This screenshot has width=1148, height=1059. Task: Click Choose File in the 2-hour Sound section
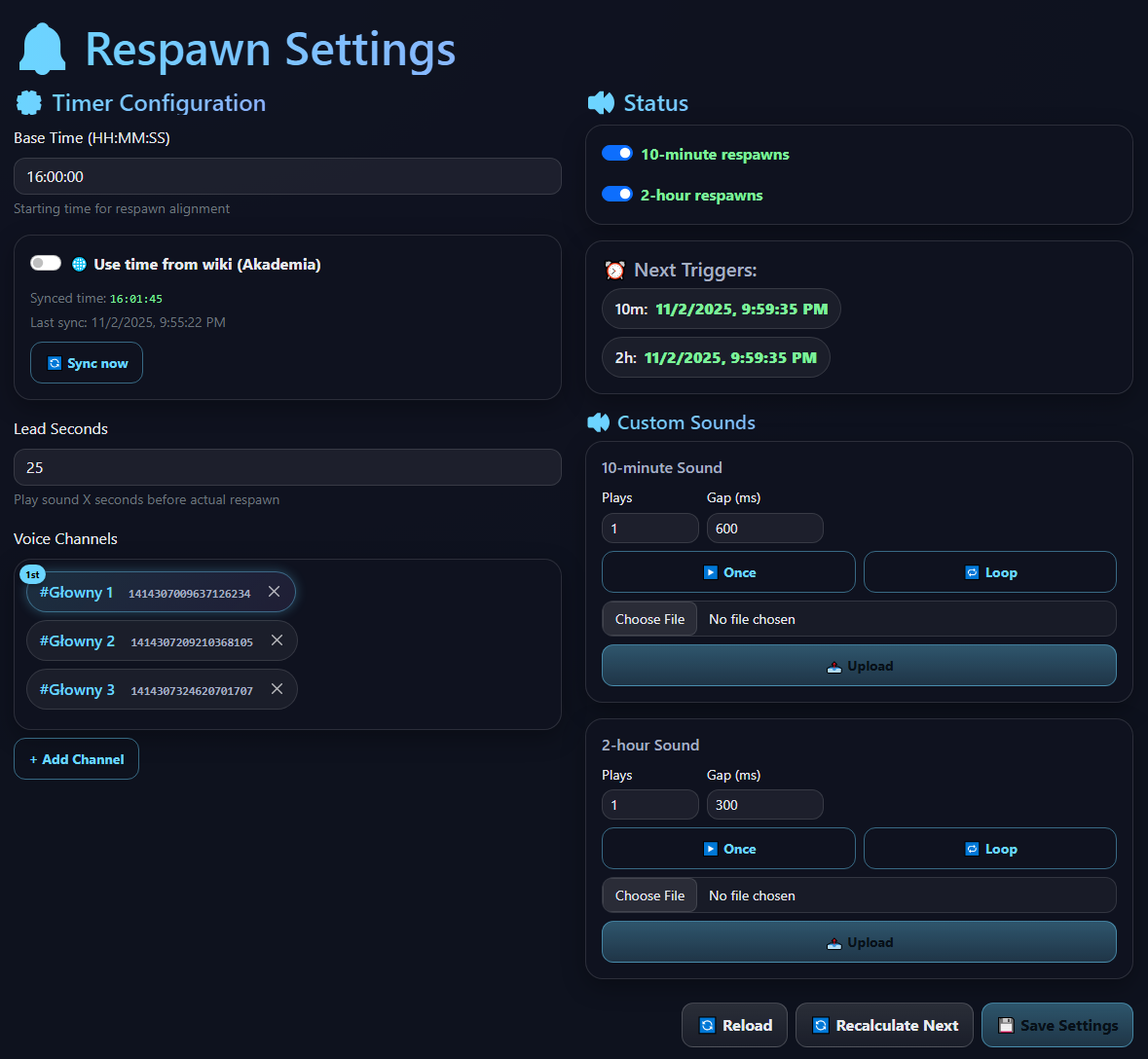[x=648, y=895]
